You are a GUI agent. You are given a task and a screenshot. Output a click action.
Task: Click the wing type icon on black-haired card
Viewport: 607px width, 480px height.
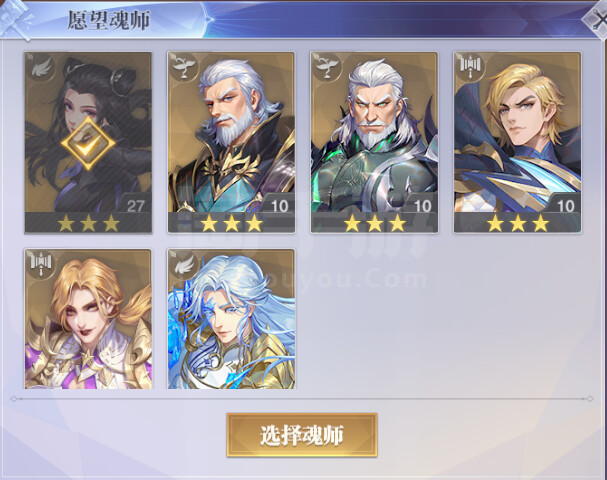(40, 67)
